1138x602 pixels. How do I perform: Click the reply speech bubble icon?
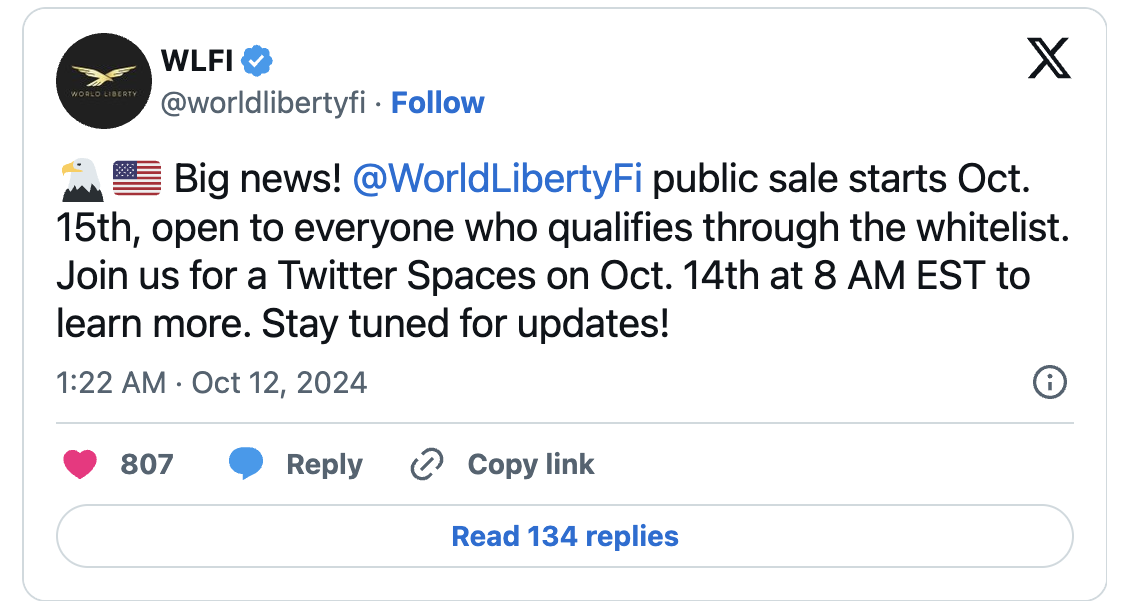(246, 464)
